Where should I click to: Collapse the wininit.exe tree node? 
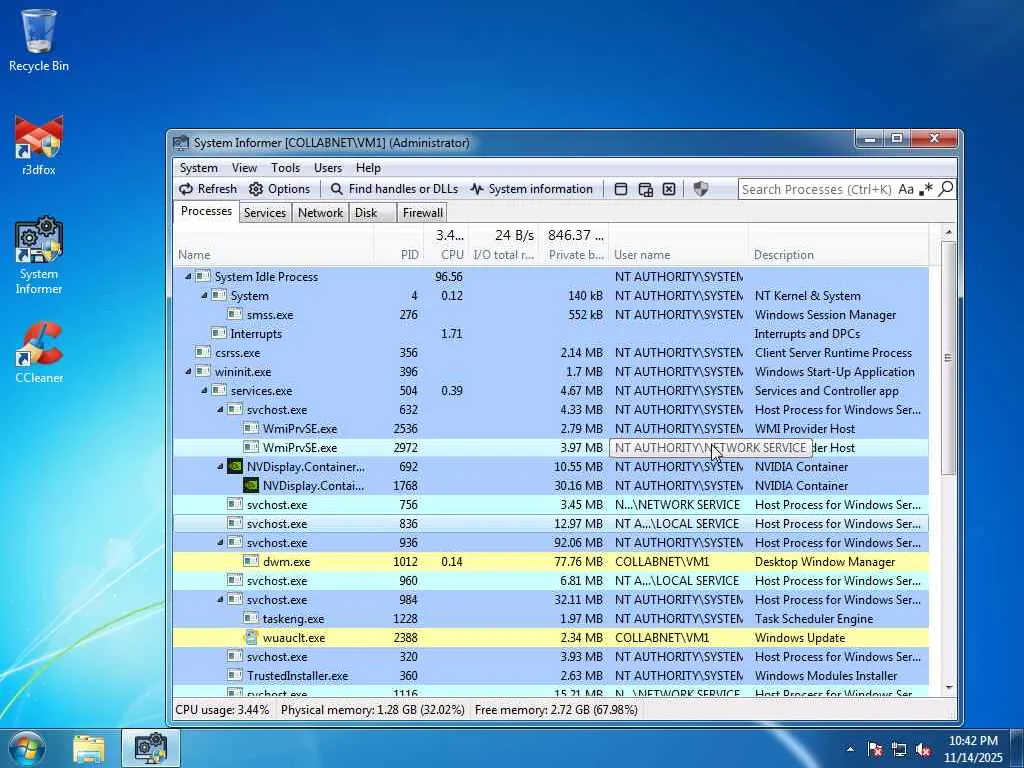tap(188, 371)
